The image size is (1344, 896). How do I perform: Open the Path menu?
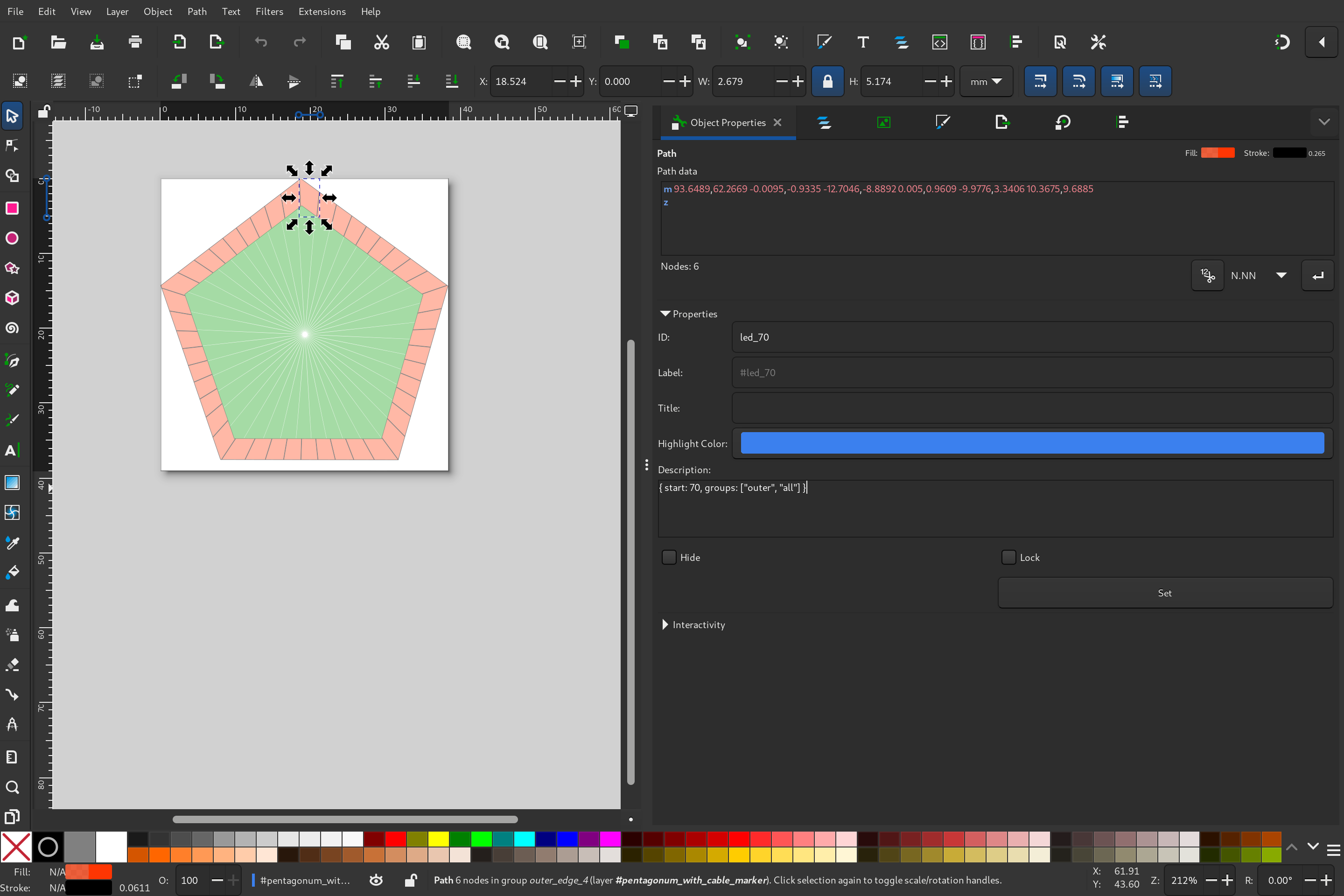coord(197,11)
